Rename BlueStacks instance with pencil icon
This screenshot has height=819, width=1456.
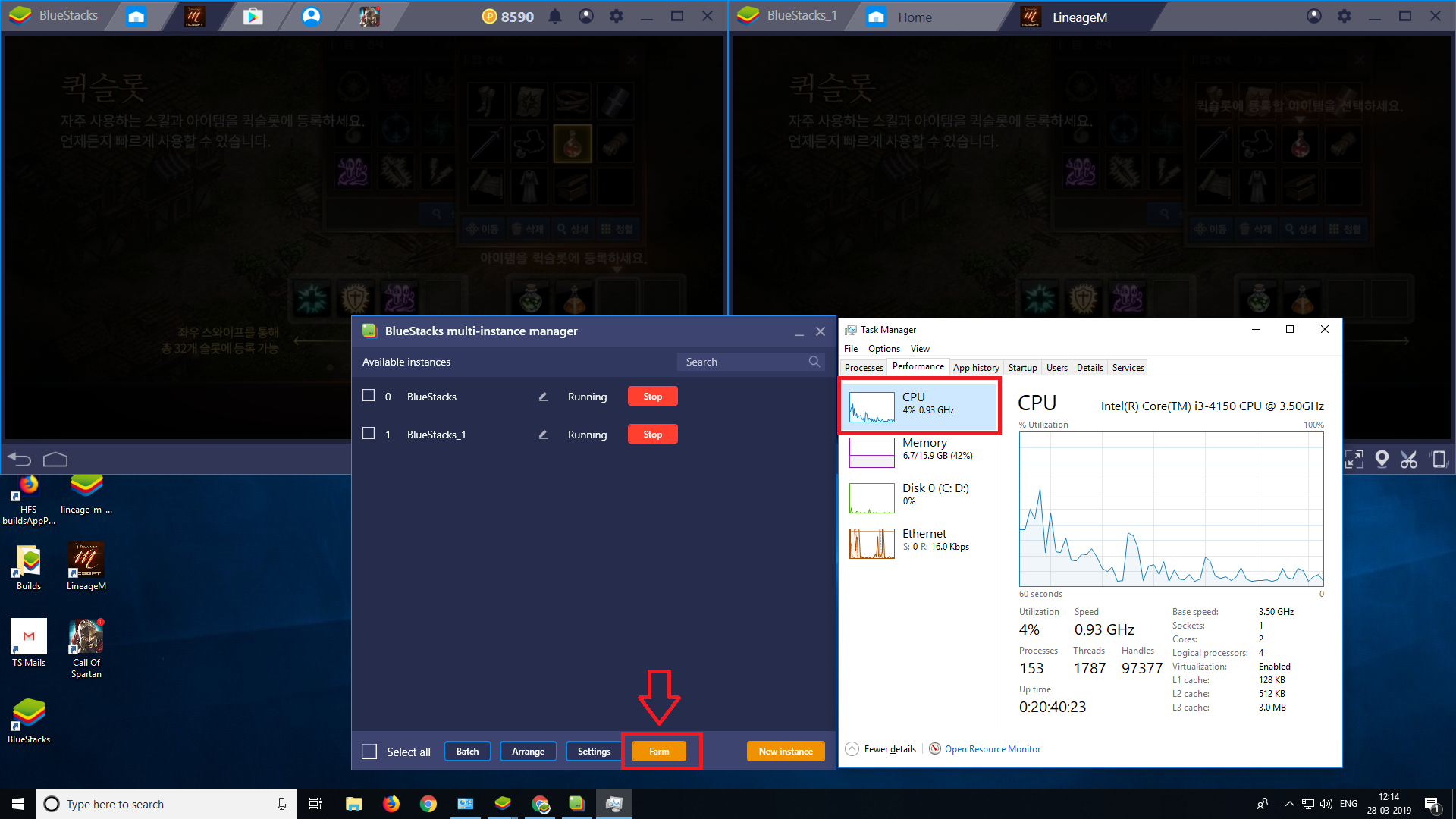coord(543,397)
